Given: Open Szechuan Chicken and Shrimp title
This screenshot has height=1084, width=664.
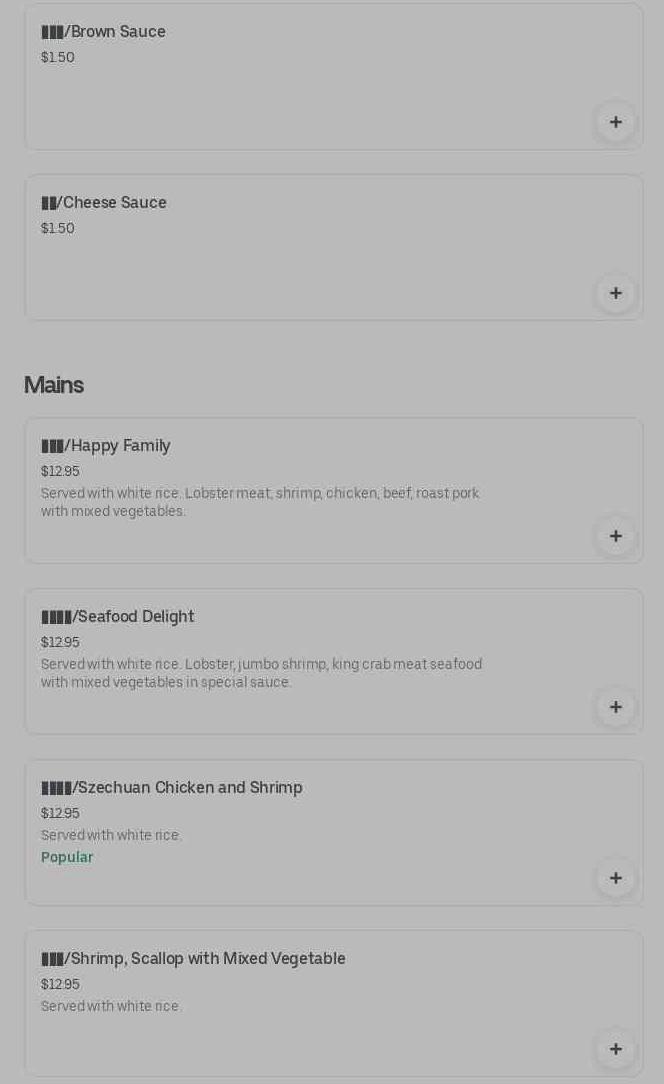Looking at the screenshot, I should click(172, 788).
